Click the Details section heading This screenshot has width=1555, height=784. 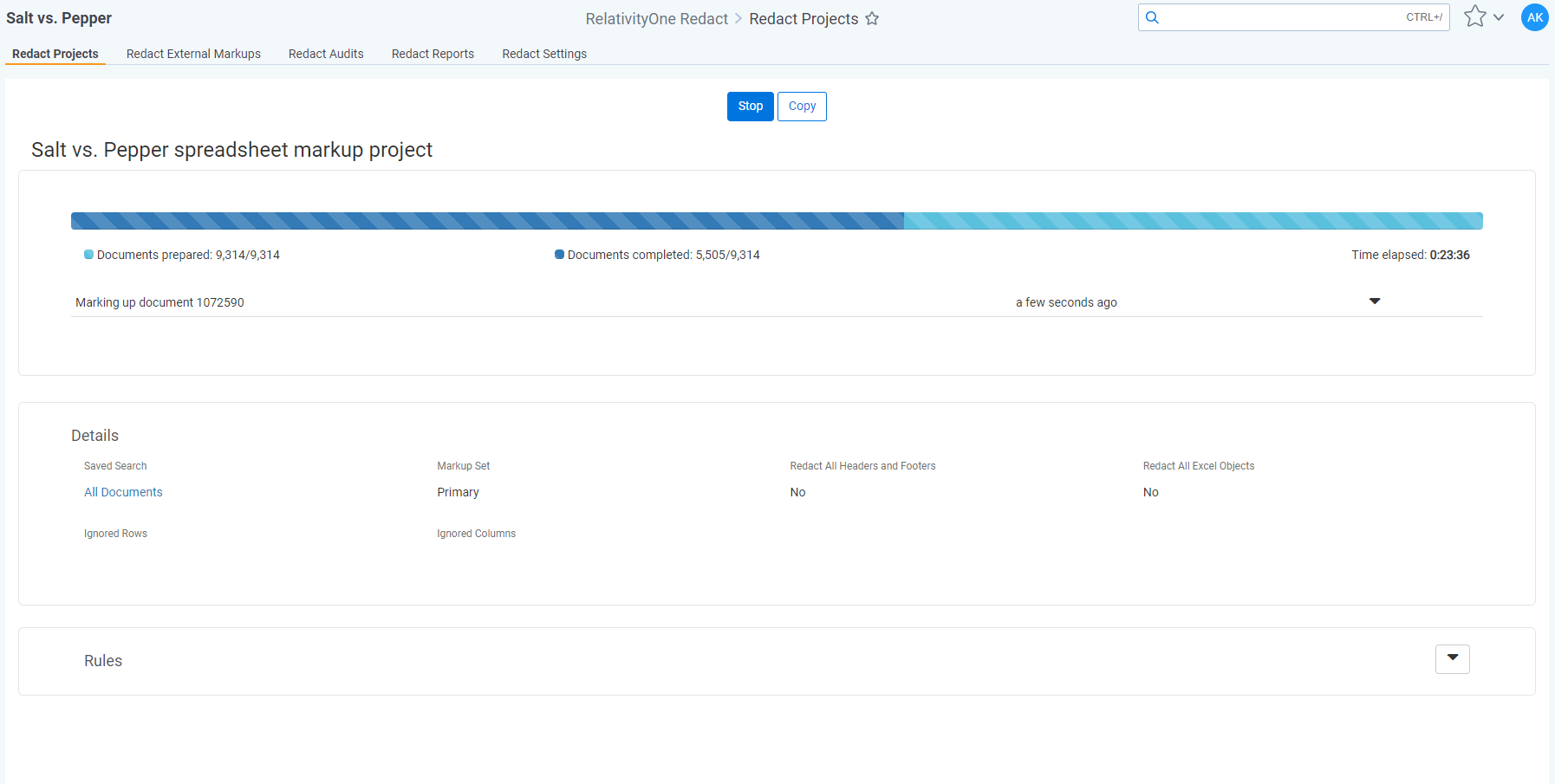tap(94, 436)
